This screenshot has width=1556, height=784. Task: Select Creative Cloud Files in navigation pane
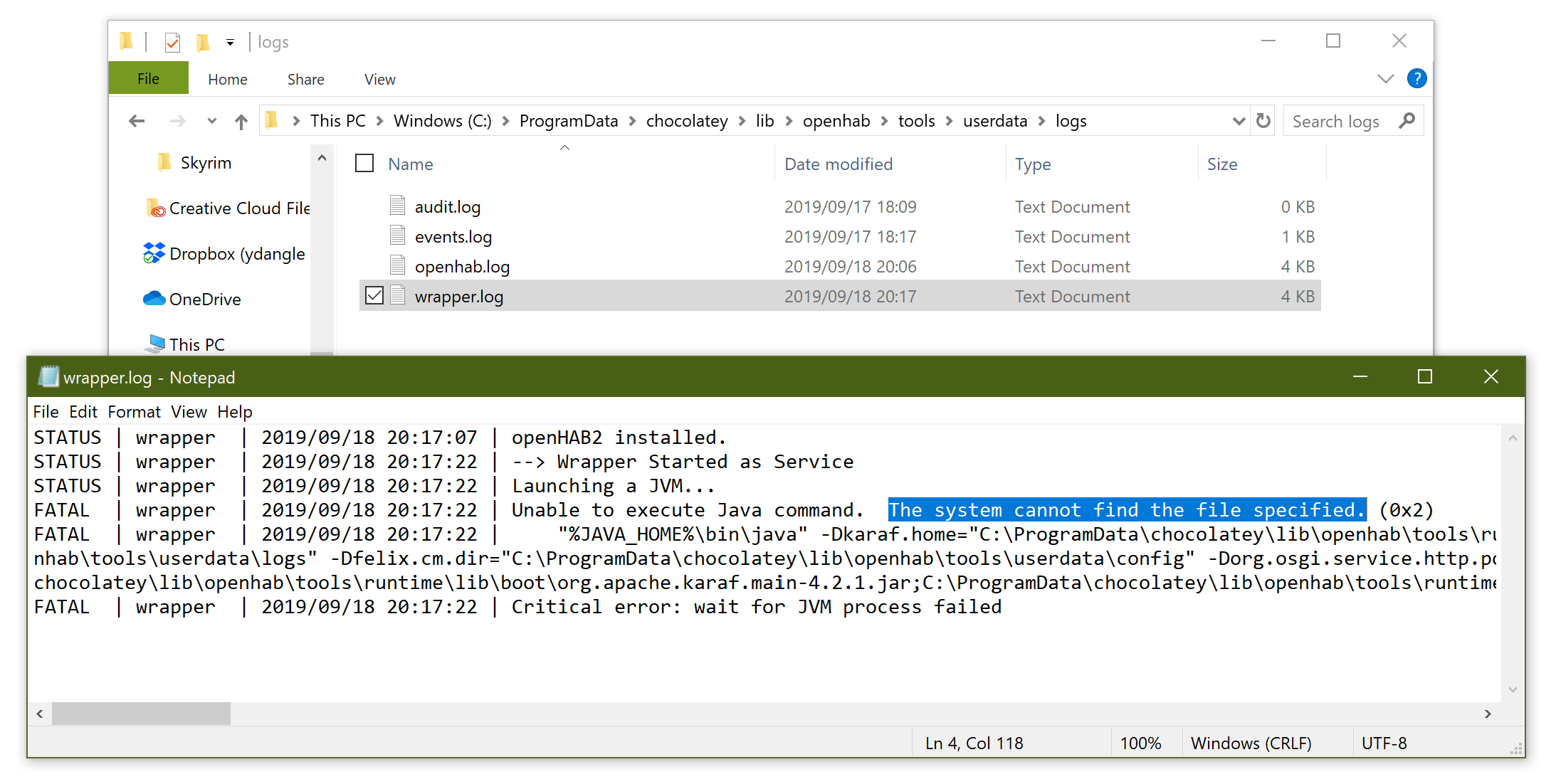(228, 208)
